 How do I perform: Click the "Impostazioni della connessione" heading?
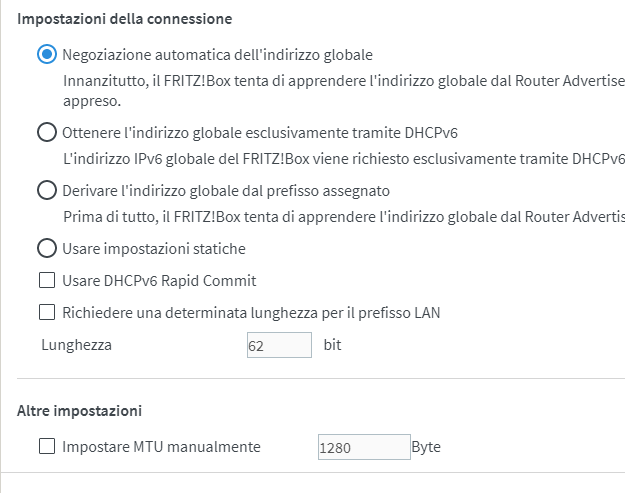click(x=125, y=19)
